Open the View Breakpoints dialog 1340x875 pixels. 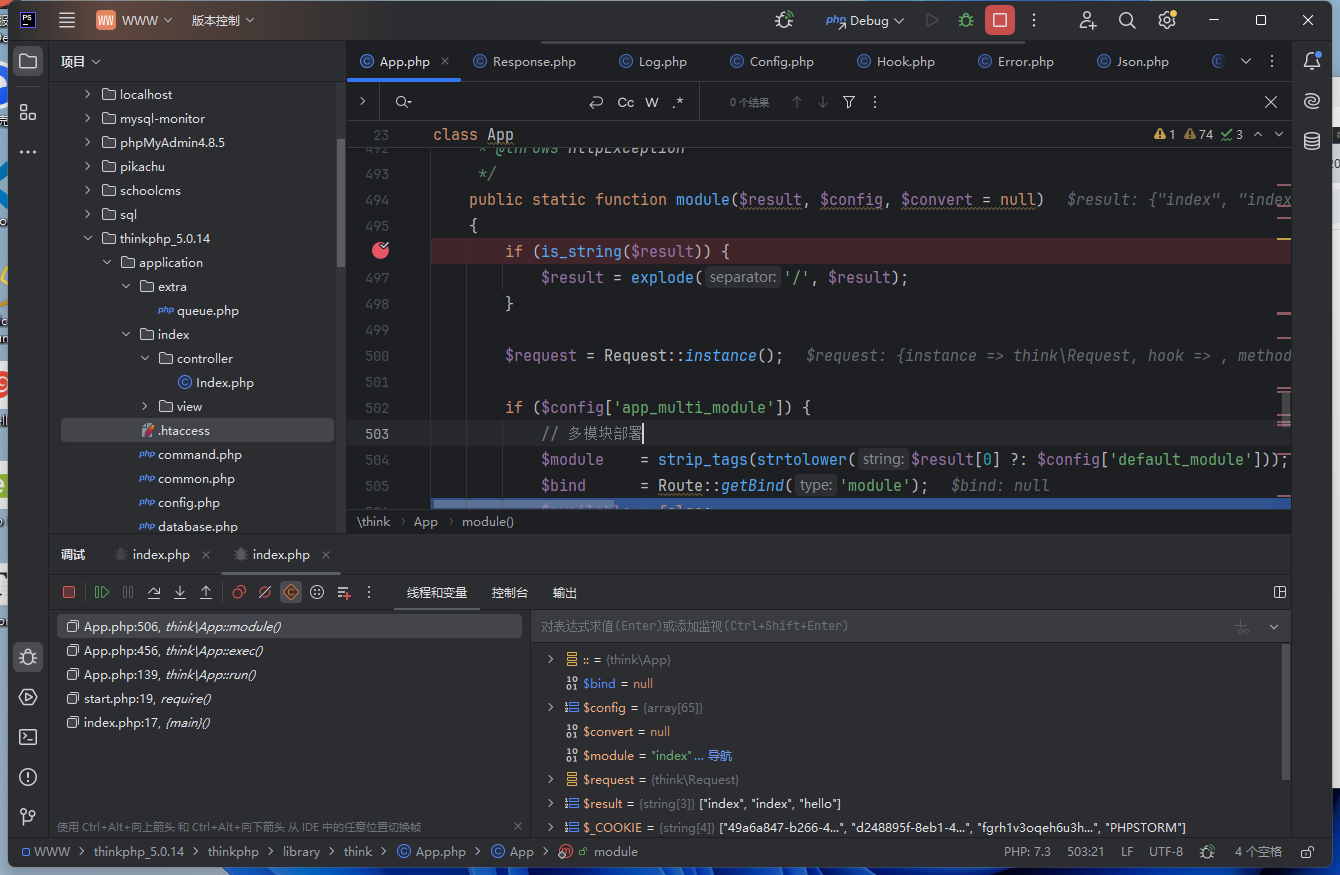239,592
